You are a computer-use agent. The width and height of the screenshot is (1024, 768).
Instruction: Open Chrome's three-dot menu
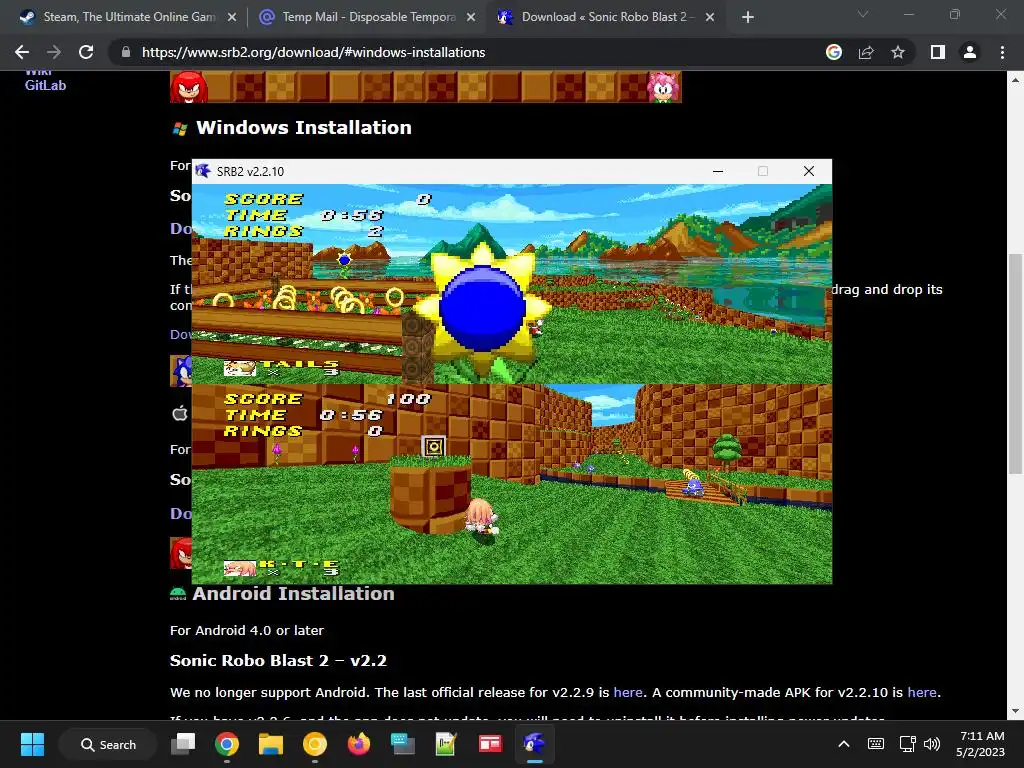coord(1002,52)
